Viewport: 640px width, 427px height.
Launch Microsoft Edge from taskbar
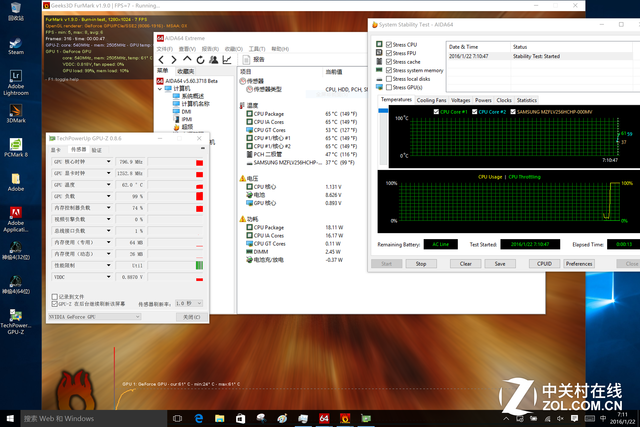199,418
